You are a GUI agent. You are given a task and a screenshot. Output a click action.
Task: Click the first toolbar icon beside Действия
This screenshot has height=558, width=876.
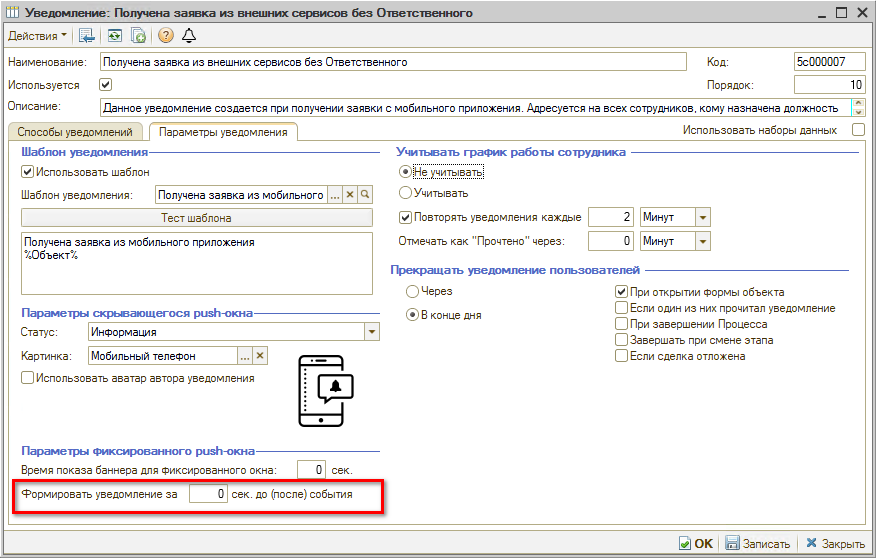click(x=87, y=36)
